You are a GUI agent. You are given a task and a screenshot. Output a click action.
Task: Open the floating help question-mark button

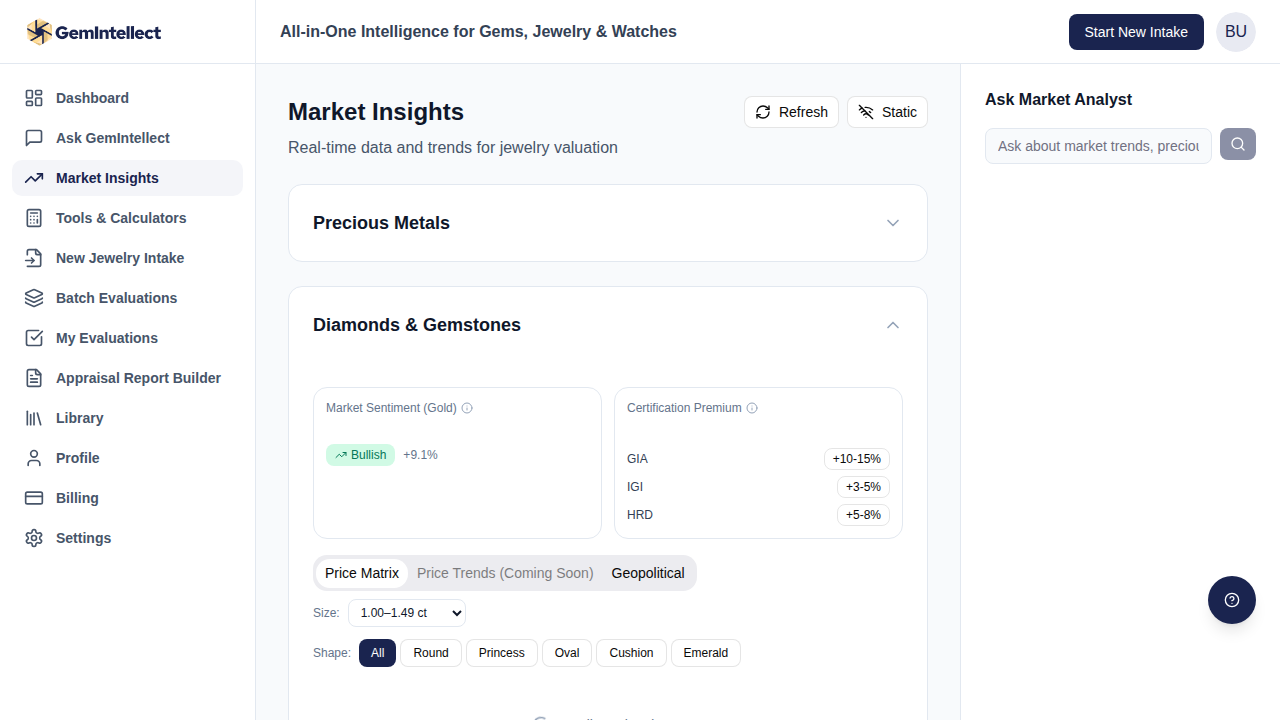[1231, 600]
